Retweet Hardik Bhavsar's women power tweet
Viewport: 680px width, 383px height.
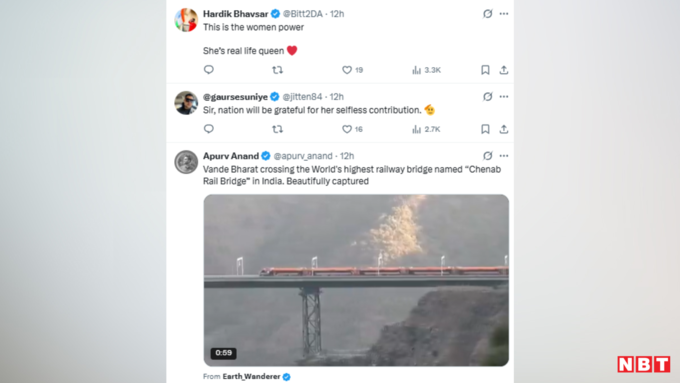coord(278,70)
